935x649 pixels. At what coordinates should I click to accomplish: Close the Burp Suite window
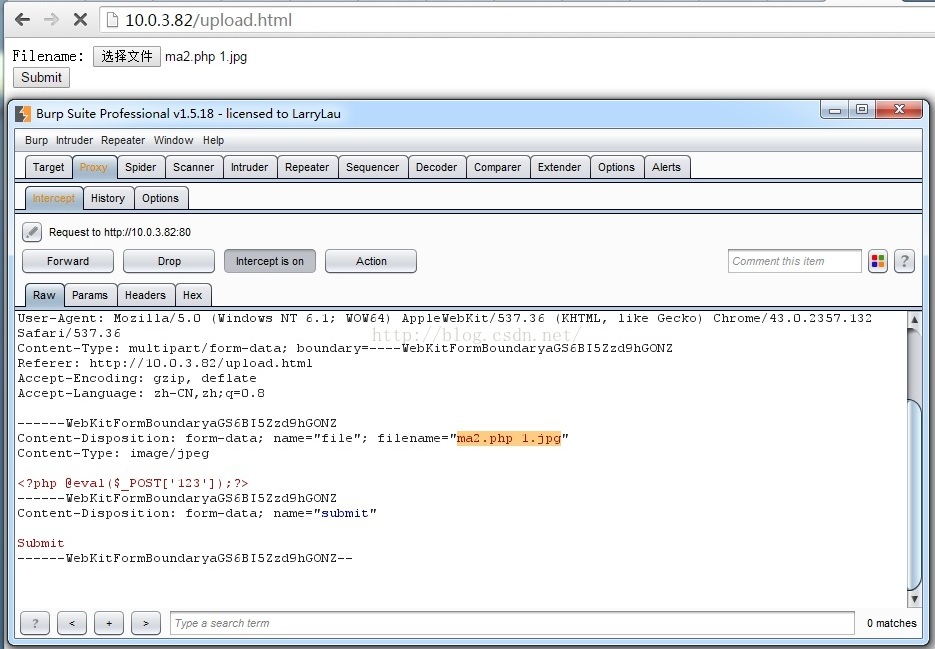(x=899, y=110)
